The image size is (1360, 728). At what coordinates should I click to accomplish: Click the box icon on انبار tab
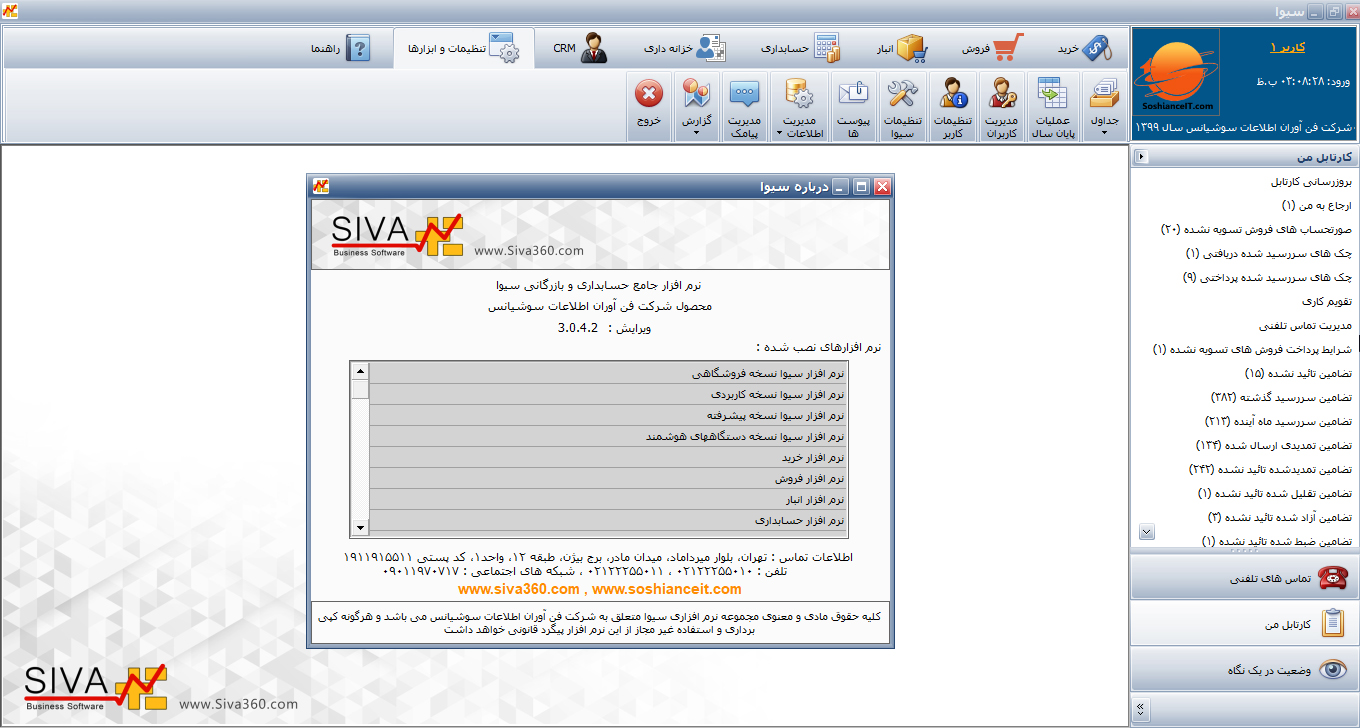click(911, 48)
